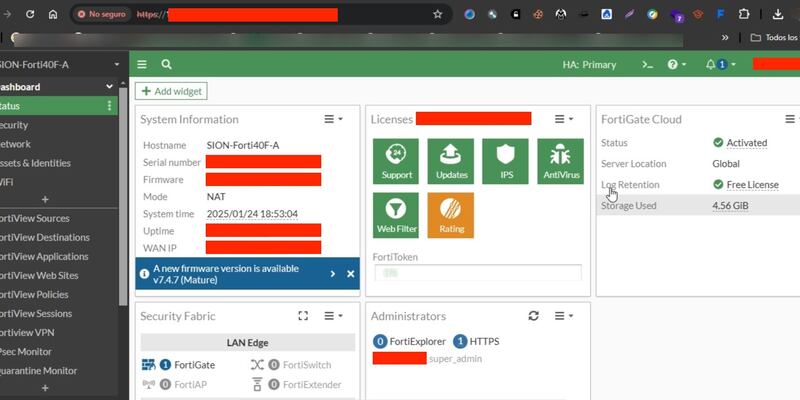Open the System Information widget menu
800x400 pixels.
[334, 119]
